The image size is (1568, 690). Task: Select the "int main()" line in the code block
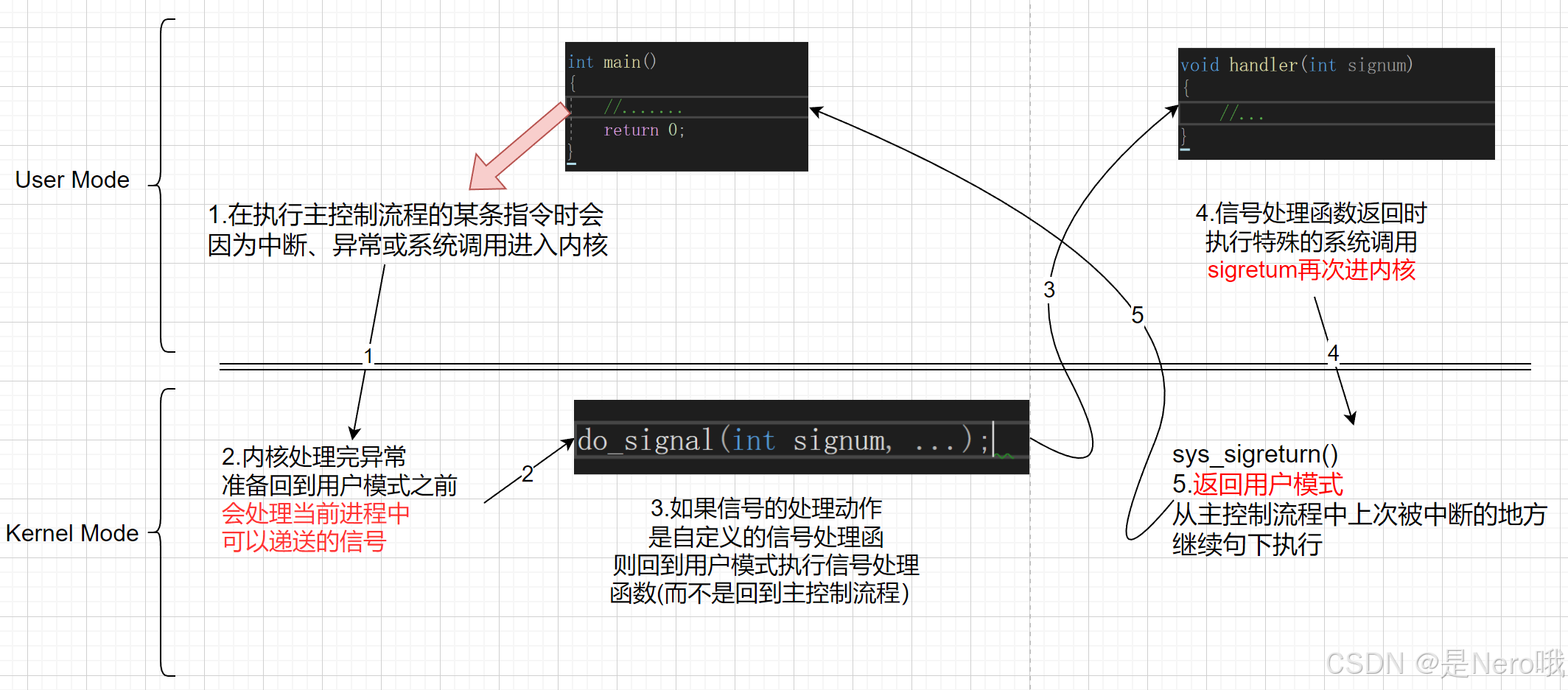click(x=612, y=62)
